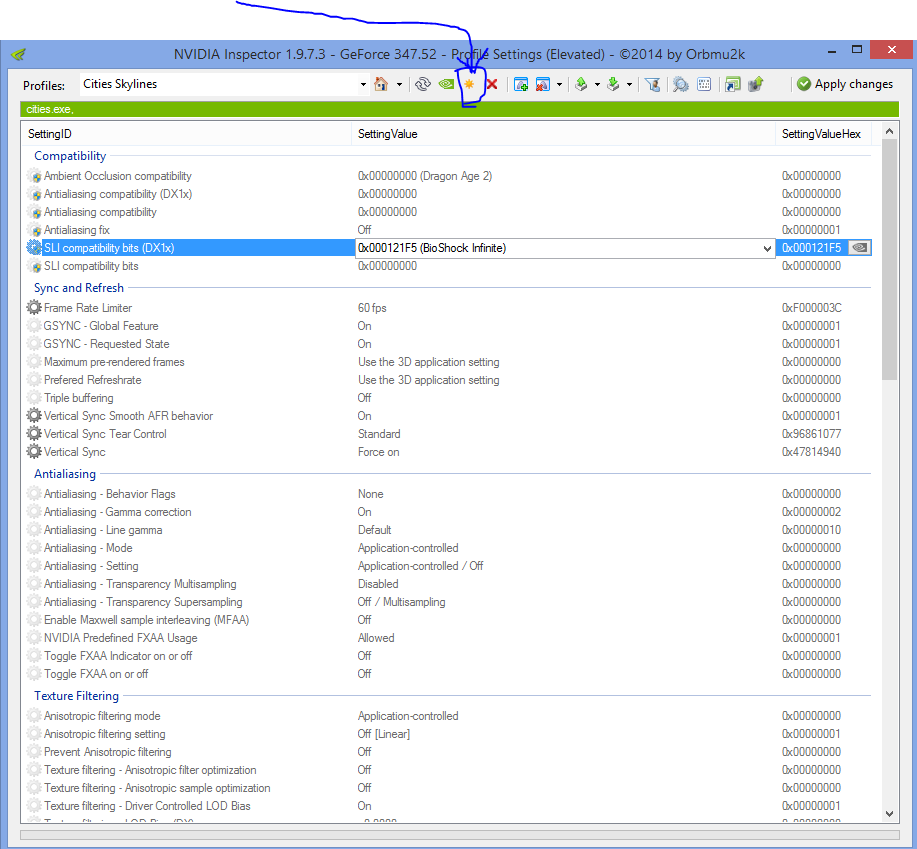Click the export profiles icon
The height and width of the screenshot is (849, 917).
coord(581,85)
